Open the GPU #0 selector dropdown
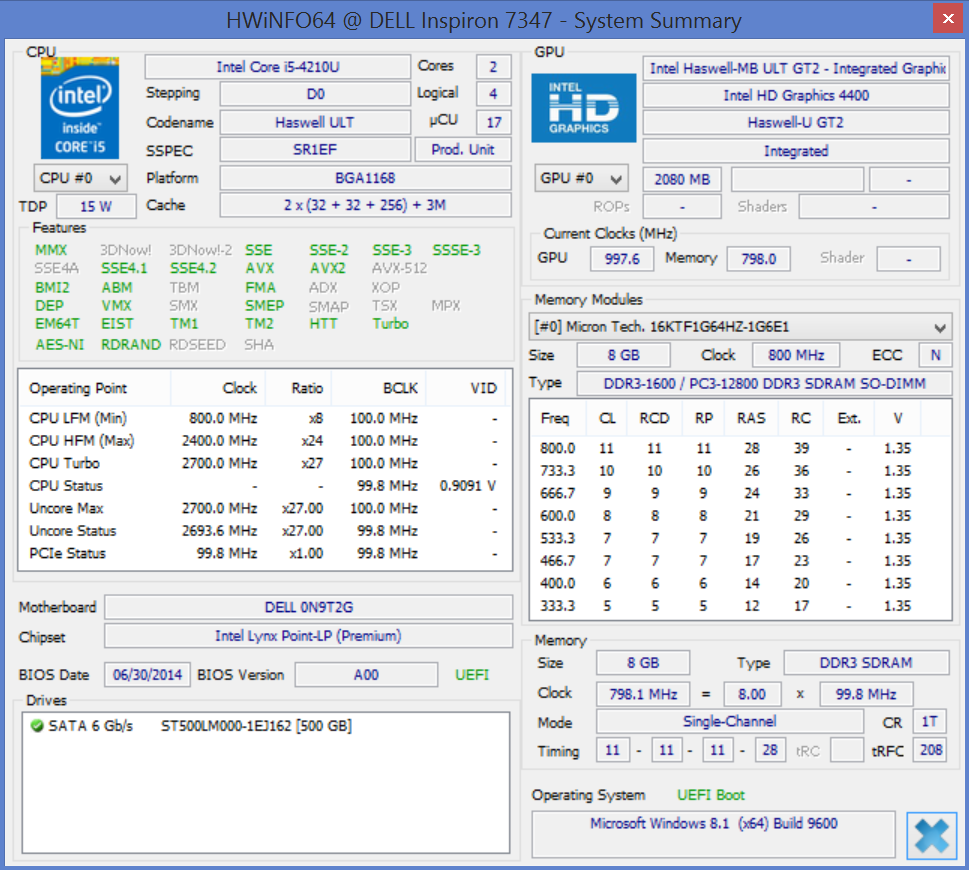This screenshot has height=870, width=969. click(x=581, y=179)
